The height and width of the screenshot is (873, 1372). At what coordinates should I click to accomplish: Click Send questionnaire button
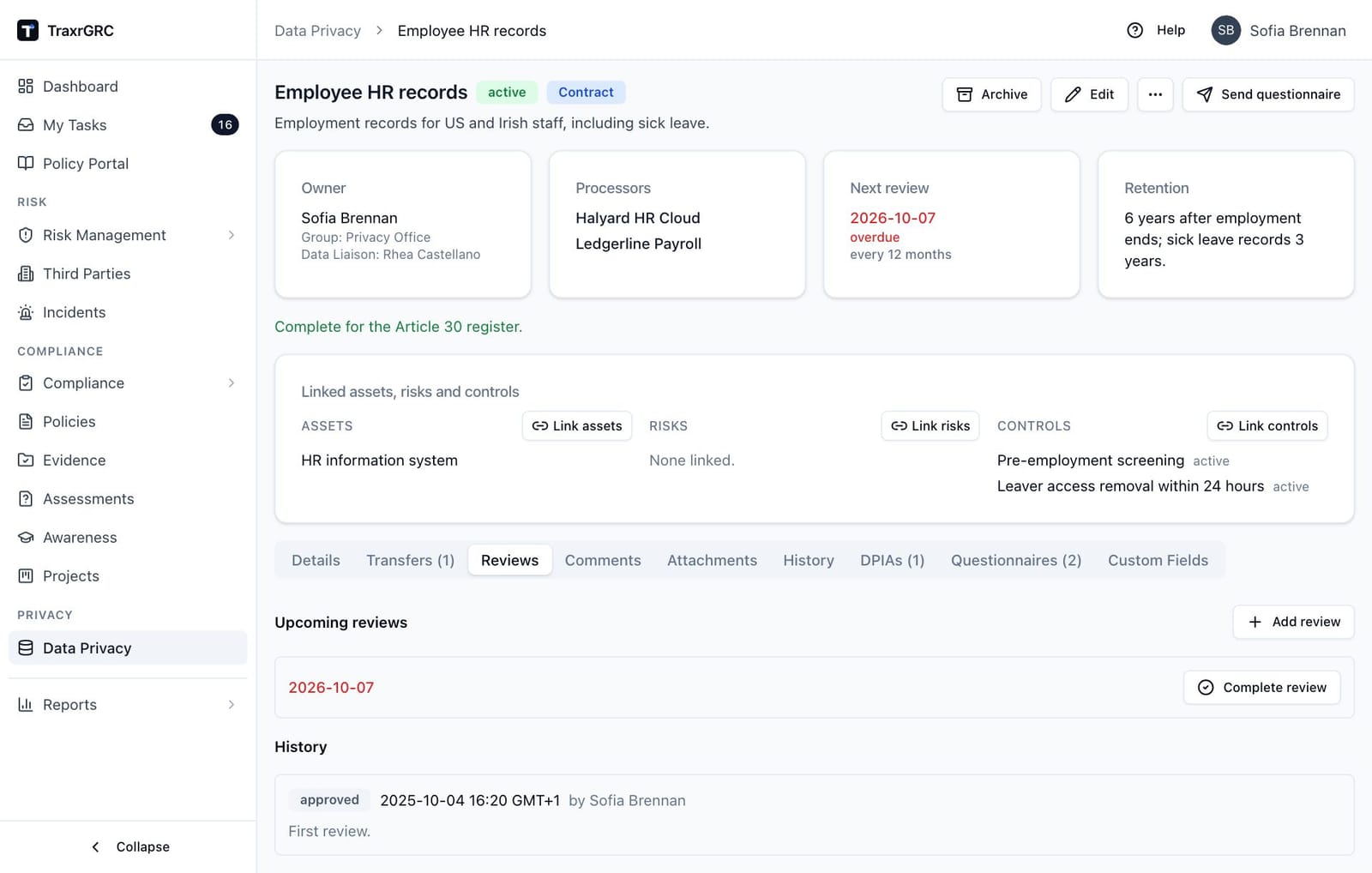point(1267,94)
